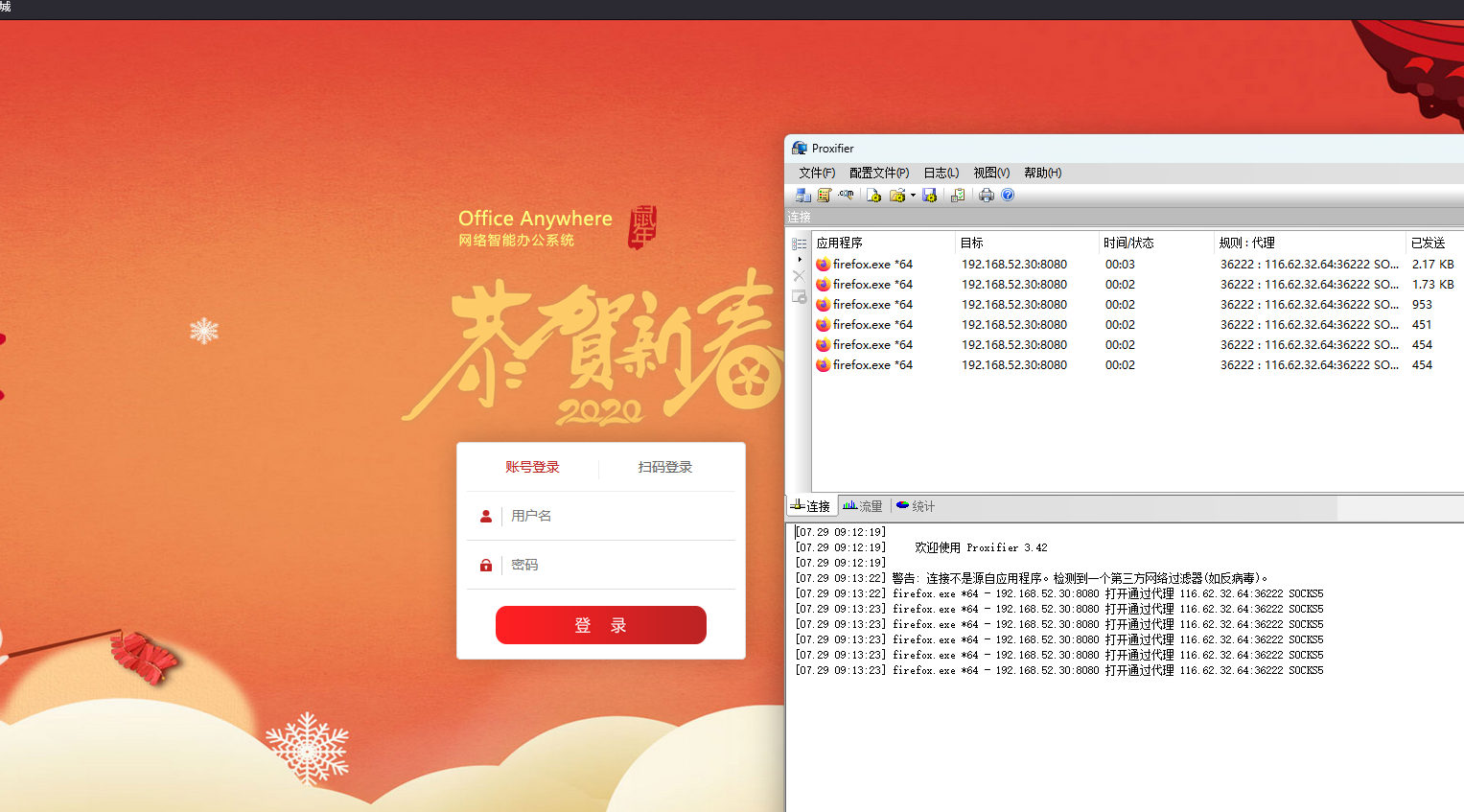This screenshot has height=812, width=1464.
Task: Click the save profile floppy icon
Action: click(x=929, y=195)
